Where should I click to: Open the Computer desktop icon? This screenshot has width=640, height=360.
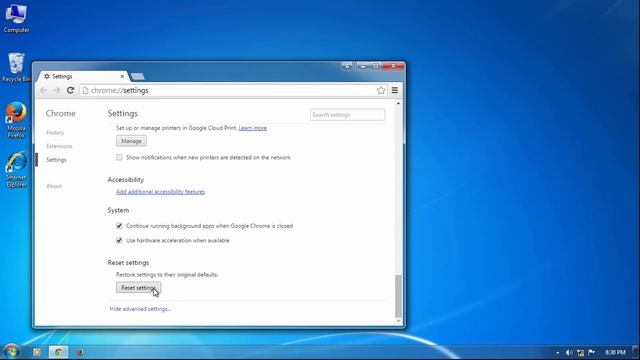pos(16,18)
